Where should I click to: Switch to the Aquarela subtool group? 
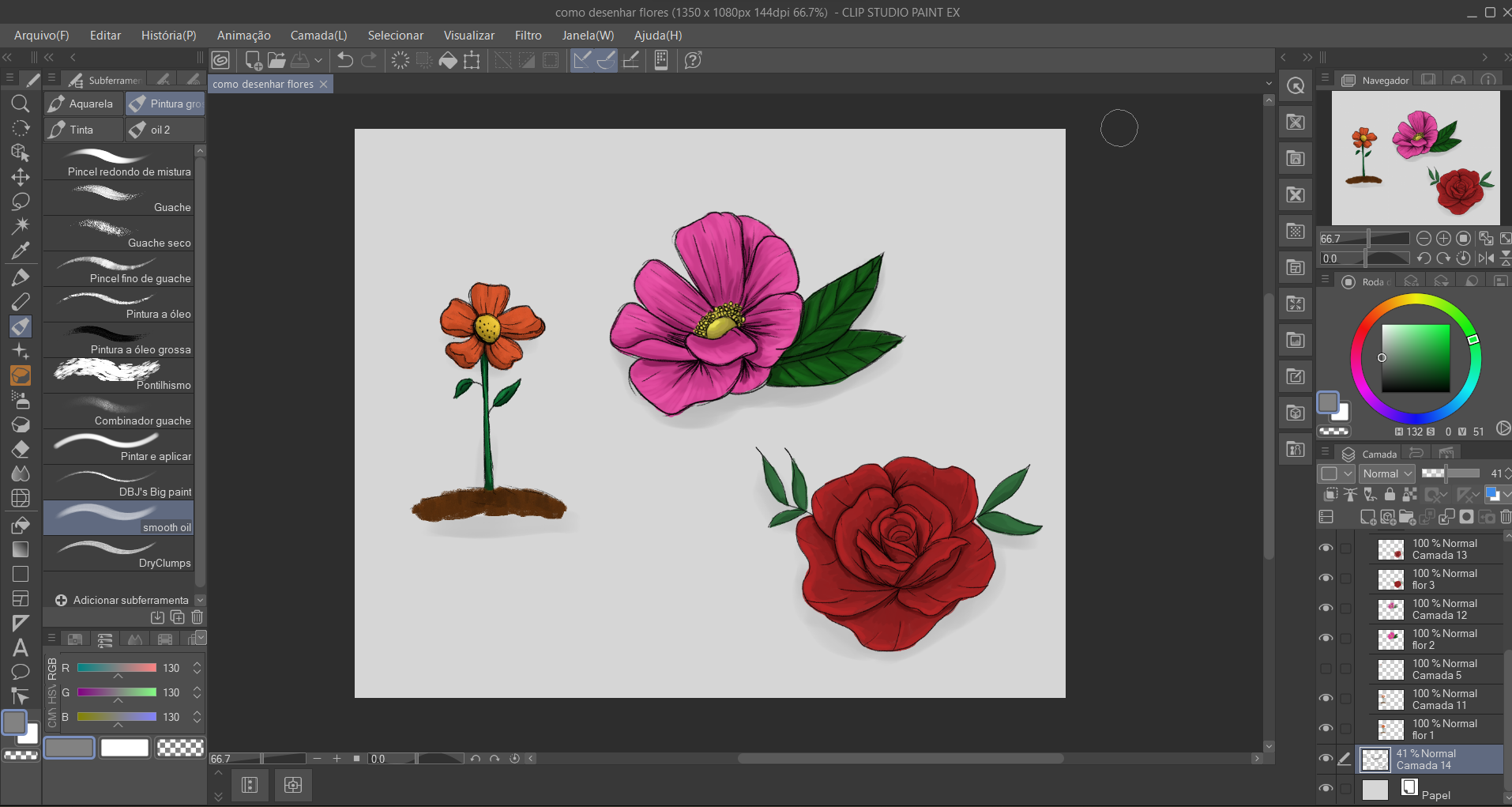pyautogui.click(x=84, y=104)
